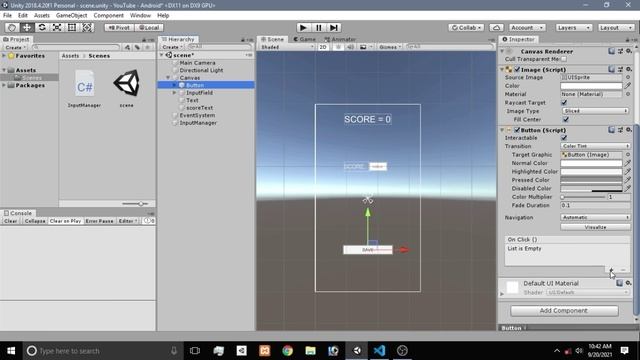Viewport: 640px width, 360px height.
Task: Select the Rotate tool in the toolbar
Action: (x=42, y=27)
